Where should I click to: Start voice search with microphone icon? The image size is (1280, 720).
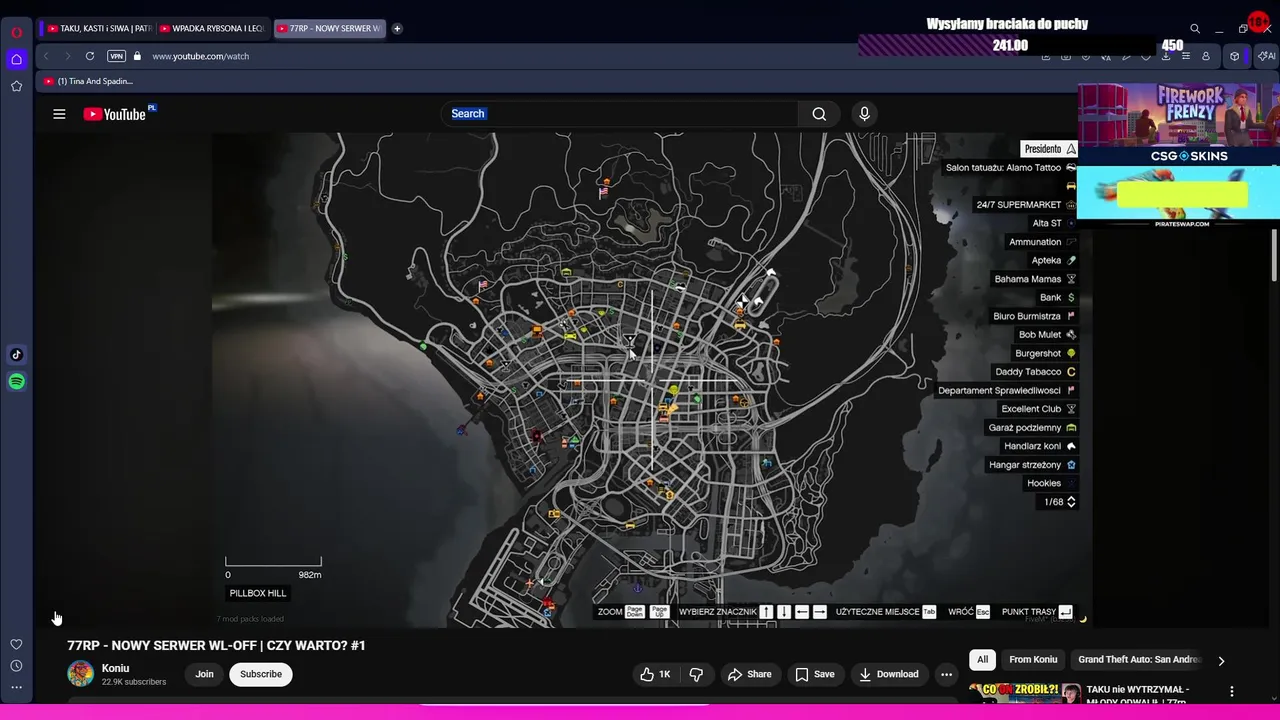click(865, 114)
